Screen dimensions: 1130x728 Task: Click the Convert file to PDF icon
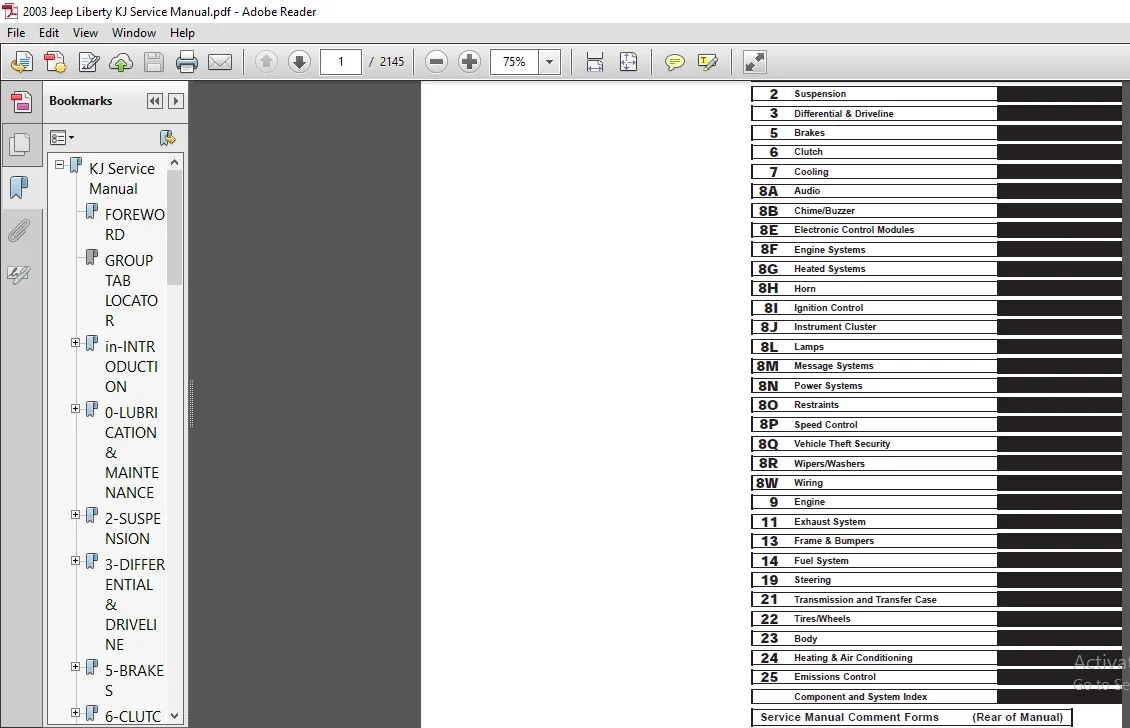point(55,62)
